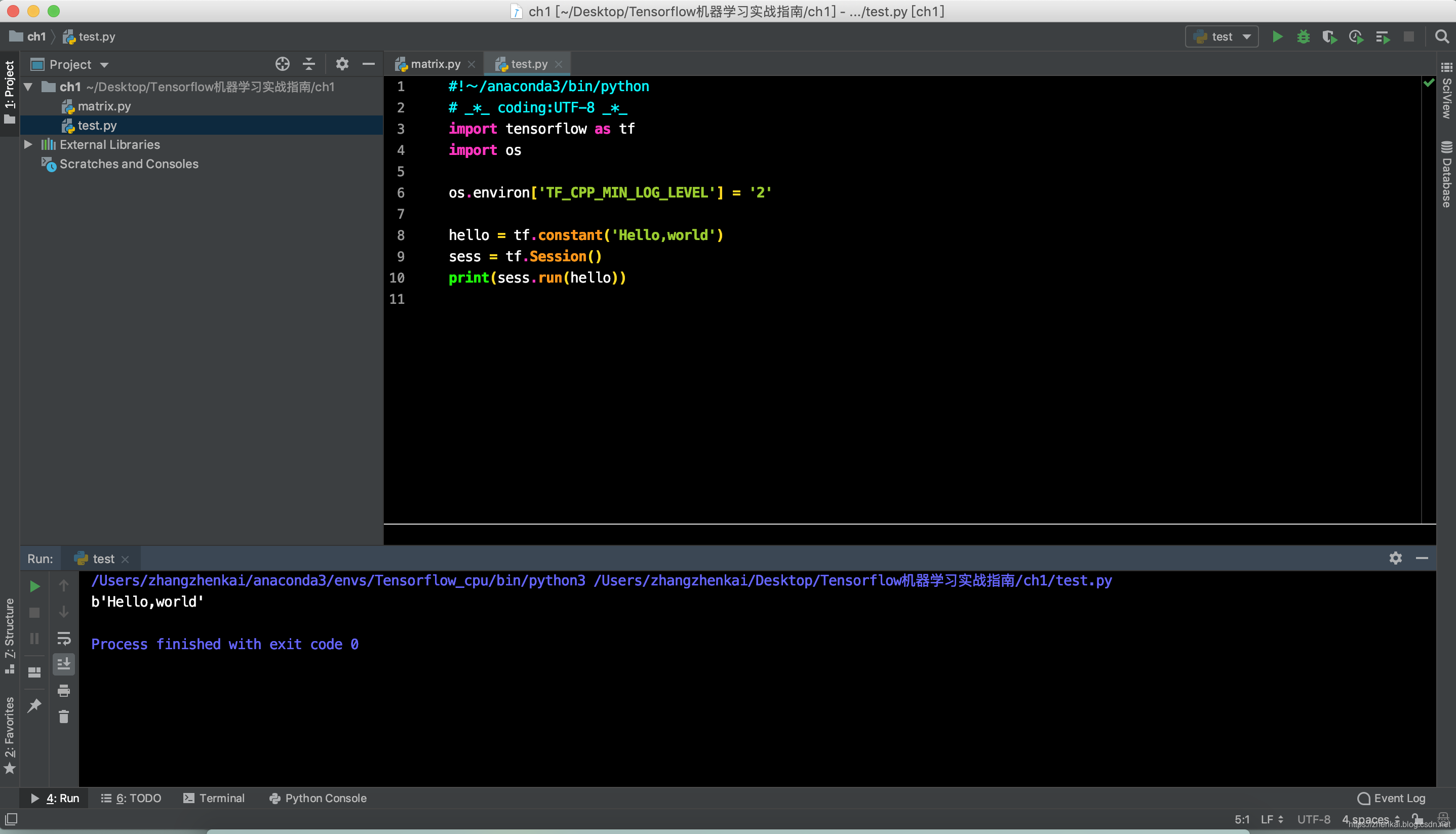Screen dimensions: 1456x834
Task: Collapse all using Project panel icon
Action: [x=309, y=64]
